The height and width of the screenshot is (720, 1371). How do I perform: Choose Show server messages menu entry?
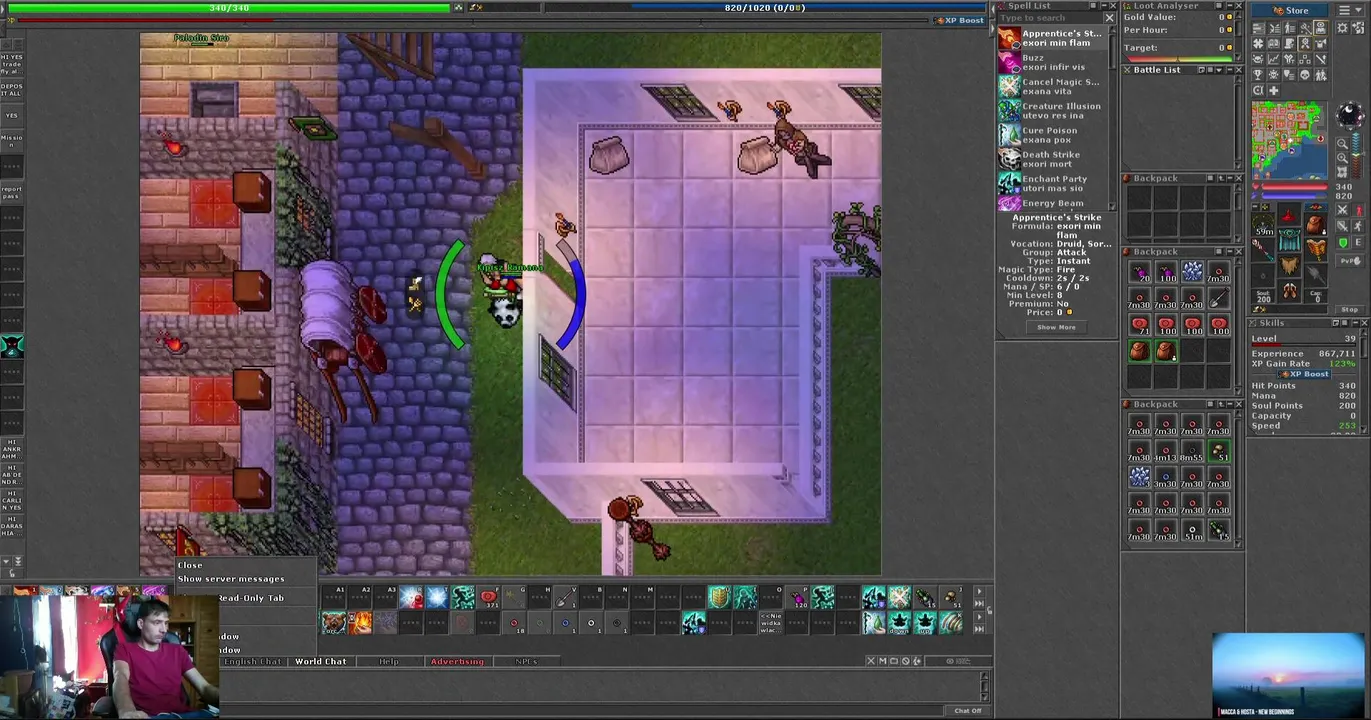[x=231, y=579]
